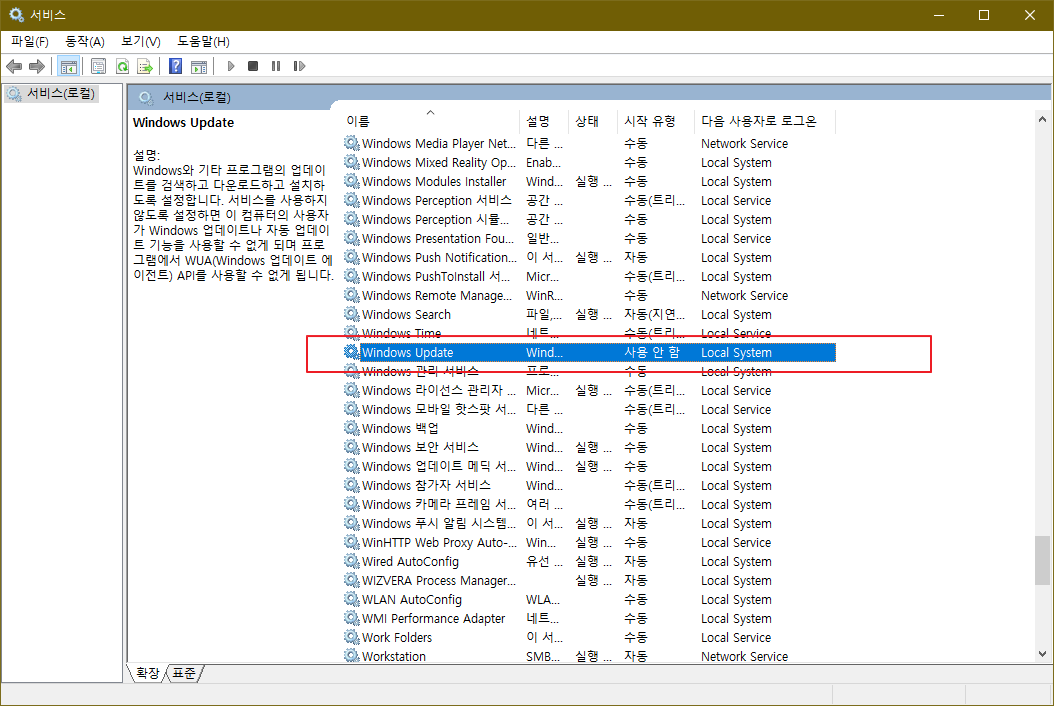Open the 보기(V) menu
This screenshot has width=1054, height=706.
pos(140,42)
